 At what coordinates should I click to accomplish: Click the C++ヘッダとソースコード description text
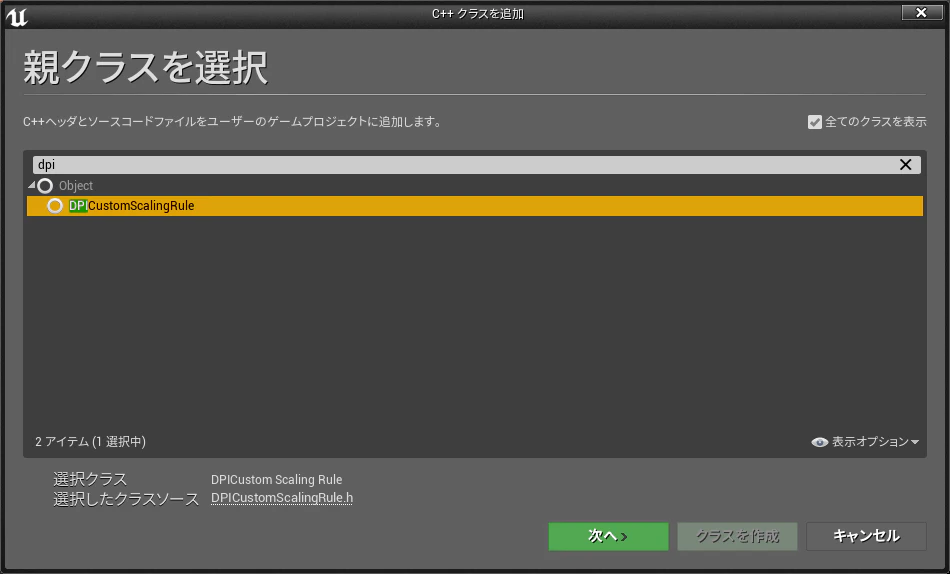pyautogui.click(x=233, y=122)
